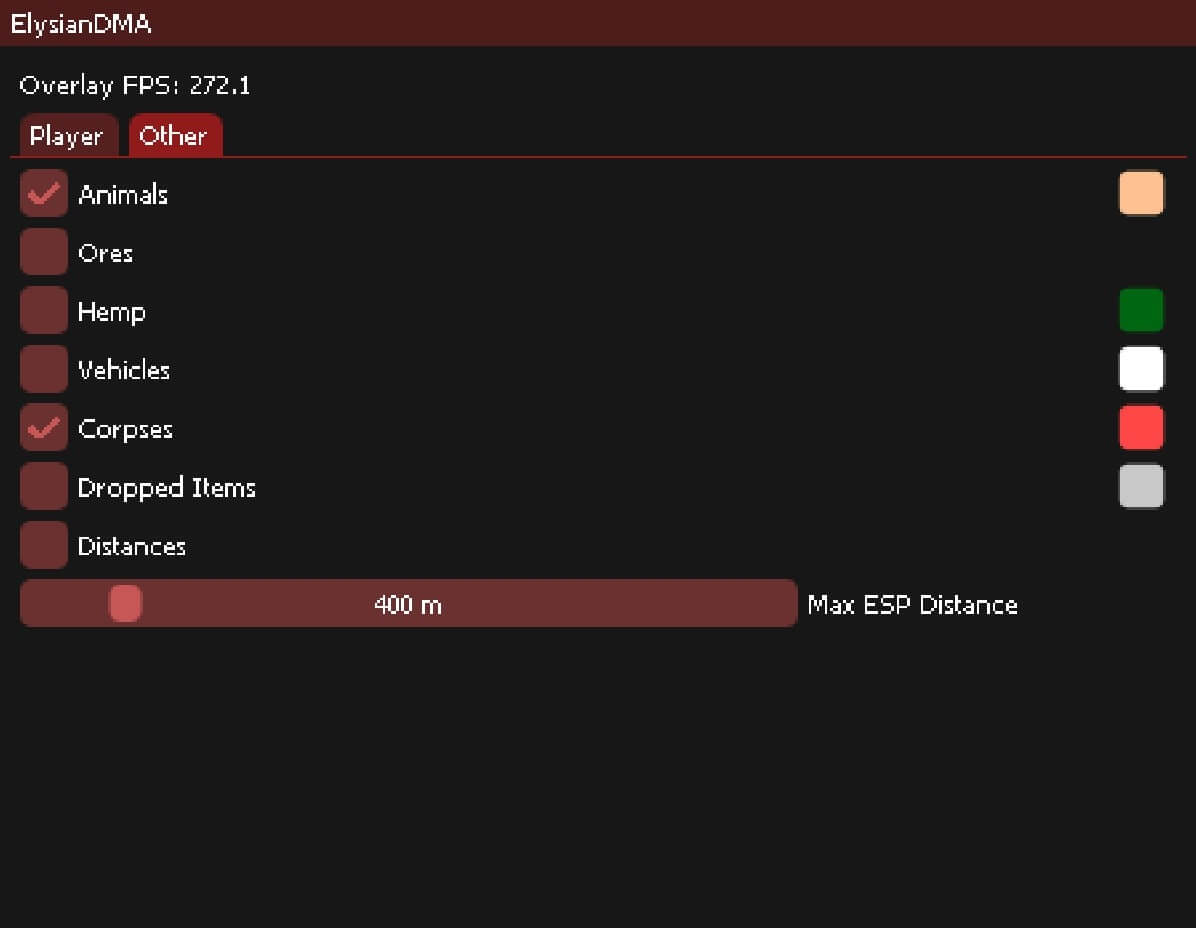This screenshot has width=1196, height=928.
Task: Click the Max ESP Distance label
Action: tap(912, 605)
